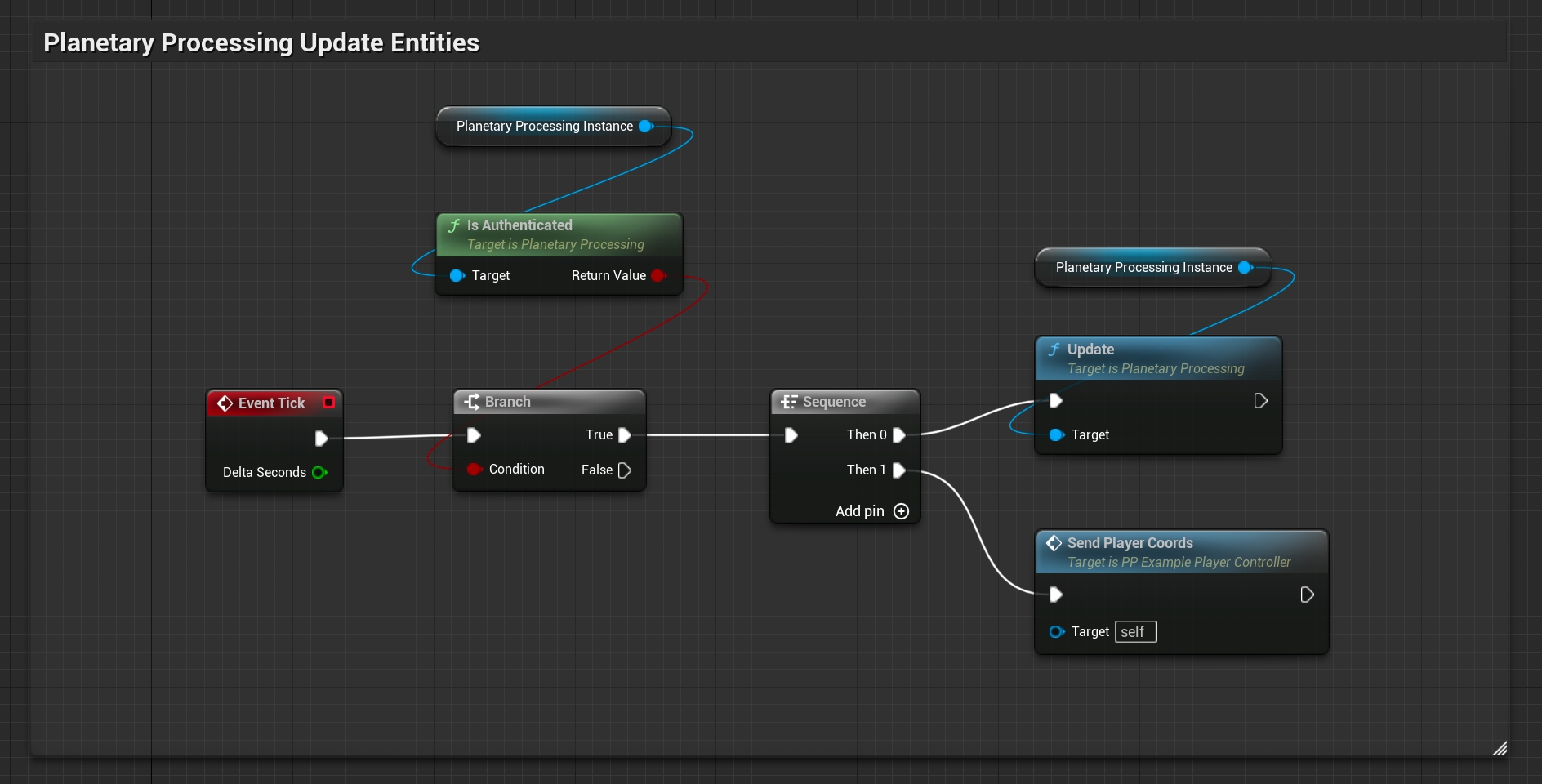1542x784 pixels.
Task: Click the Update node input execution pin
Action: coord(1055,401)
